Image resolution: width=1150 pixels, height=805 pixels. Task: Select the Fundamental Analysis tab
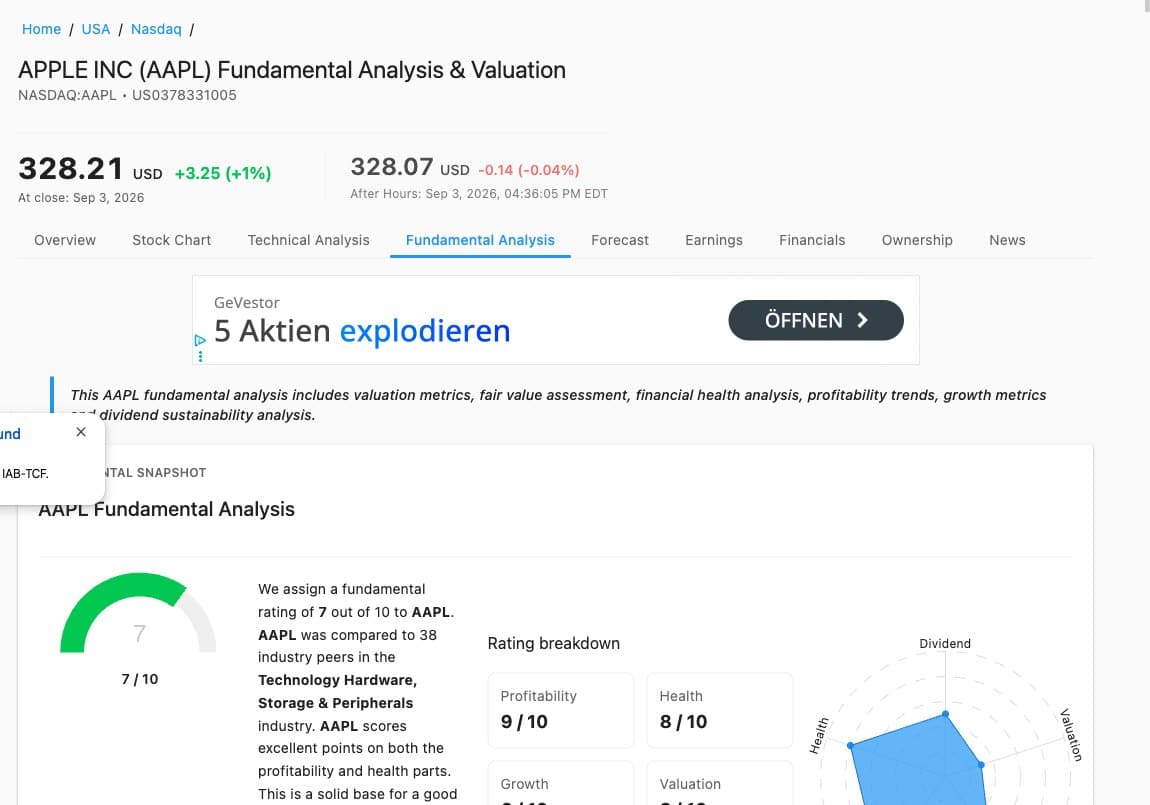(x=480, y=240)
